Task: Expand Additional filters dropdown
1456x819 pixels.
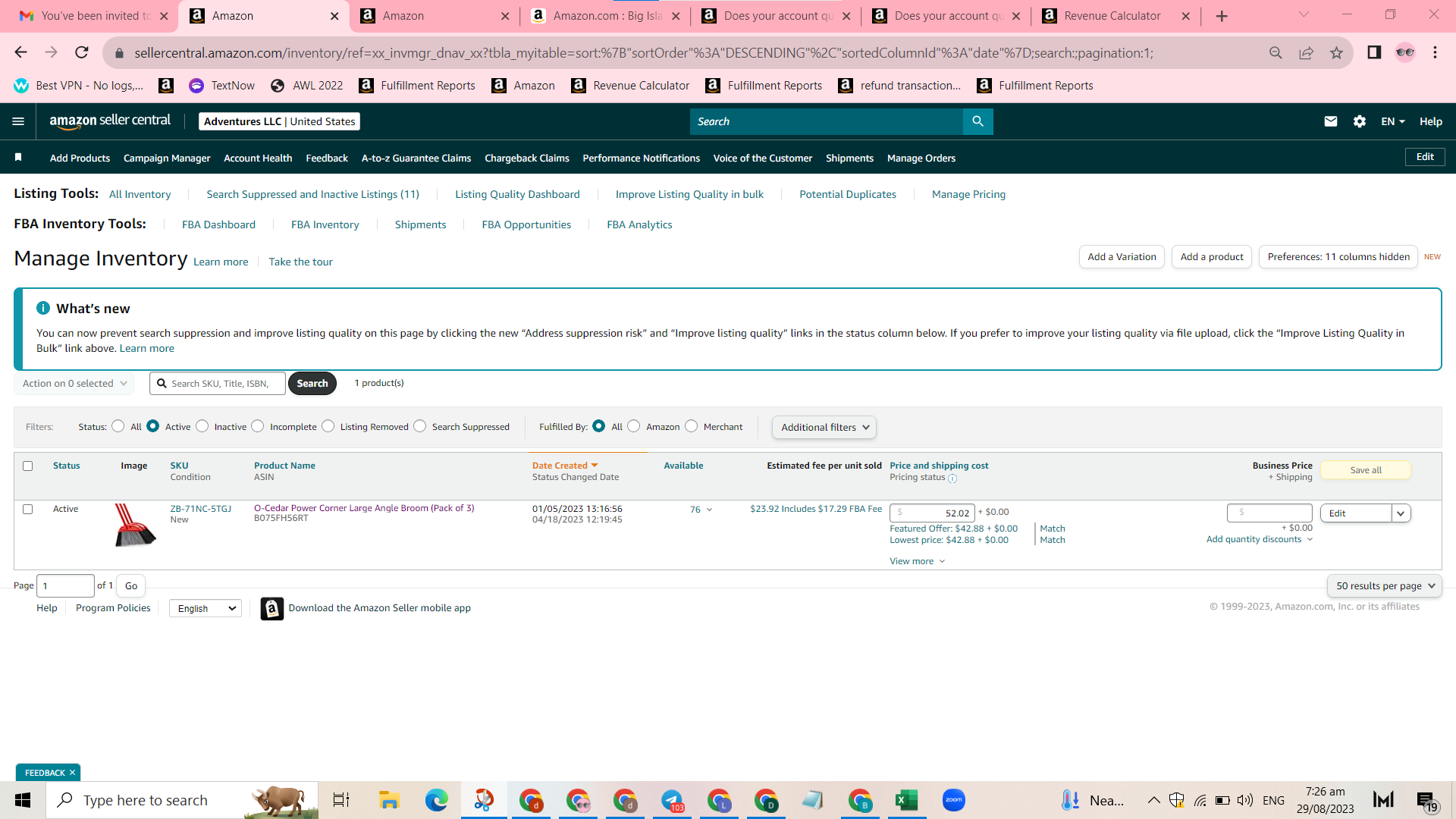Action: coord(824,428)
